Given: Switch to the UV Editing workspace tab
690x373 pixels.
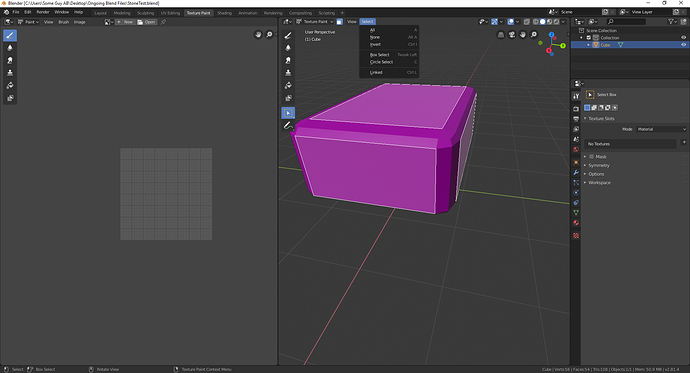Looking at the screenshot, I should tap(170, 13).
